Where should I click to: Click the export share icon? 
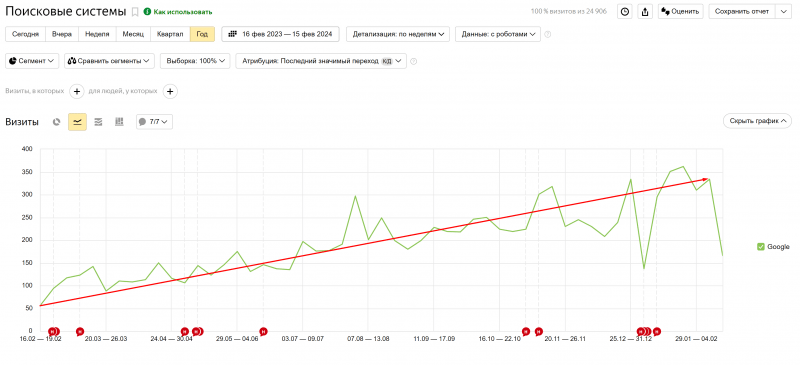coord(645,11)
